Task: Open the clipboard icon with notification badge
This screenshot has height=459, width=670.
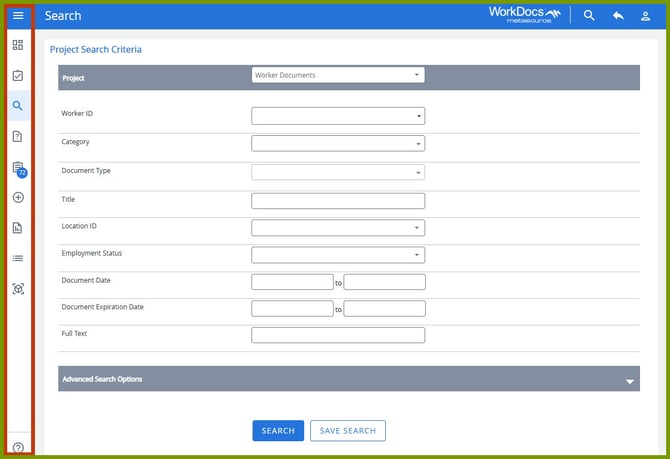Action: (18, 168)
